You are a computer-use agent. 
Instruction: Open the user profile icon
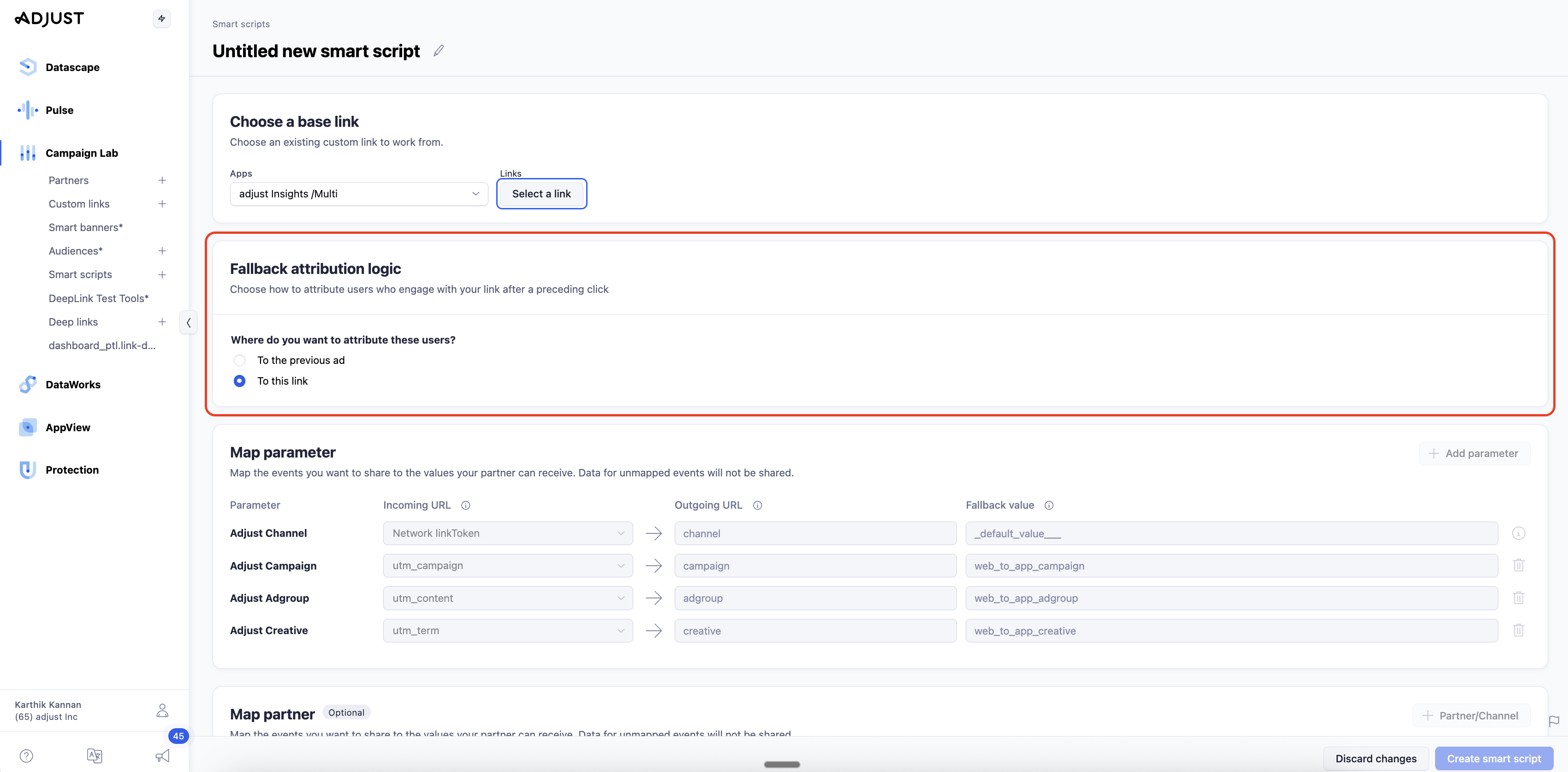[x=162, y=710]
